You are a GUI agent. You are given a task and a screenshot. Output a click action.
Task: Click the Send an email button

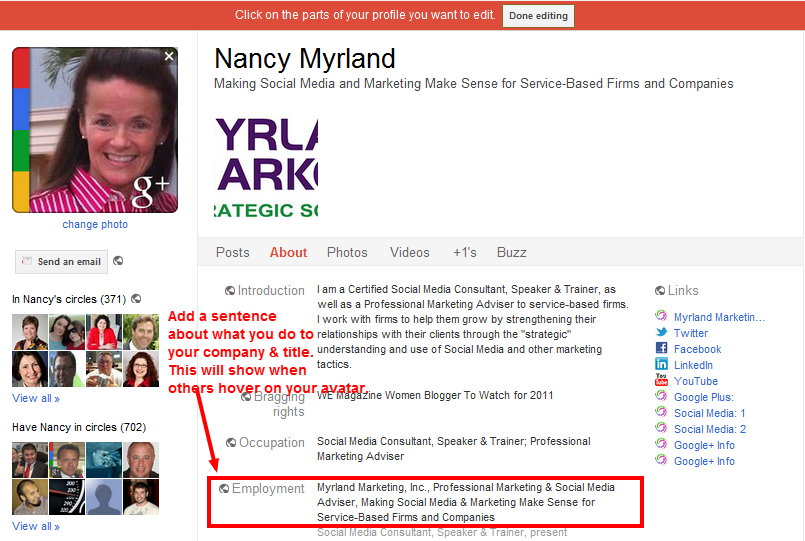[x=61, y=262]
